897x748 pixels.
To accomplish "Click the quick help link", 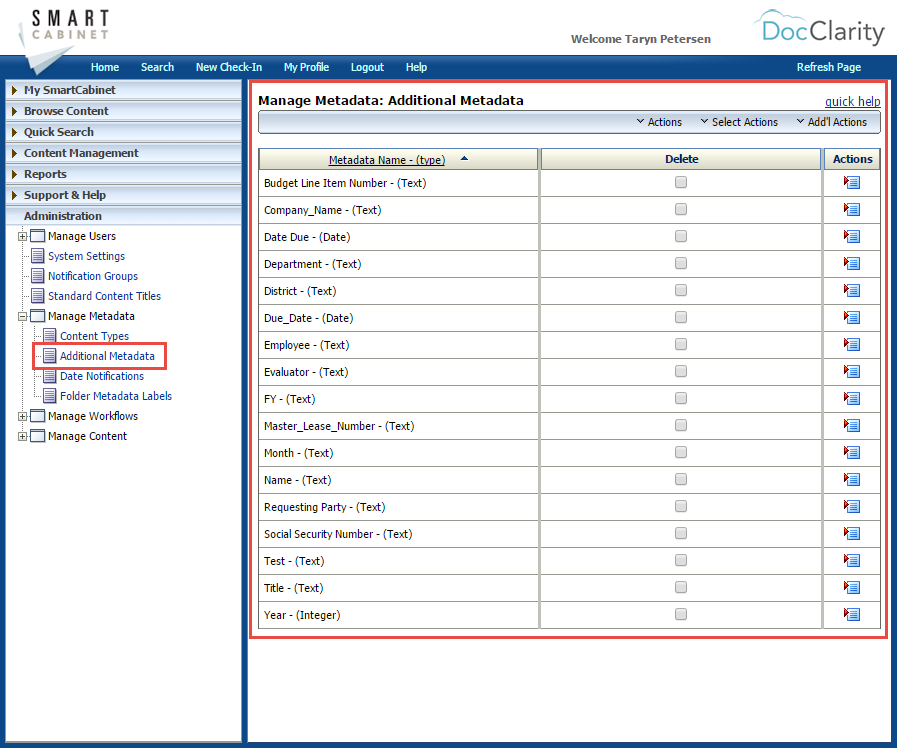I will [x=852, y=101].
